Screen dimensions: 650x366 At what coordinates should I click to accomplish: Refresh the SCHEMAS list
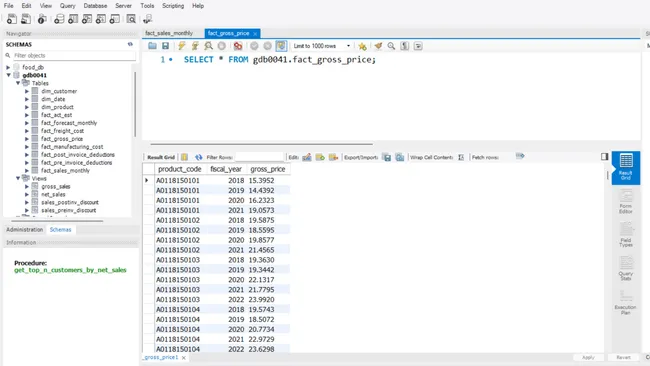(x=130, y=44)
